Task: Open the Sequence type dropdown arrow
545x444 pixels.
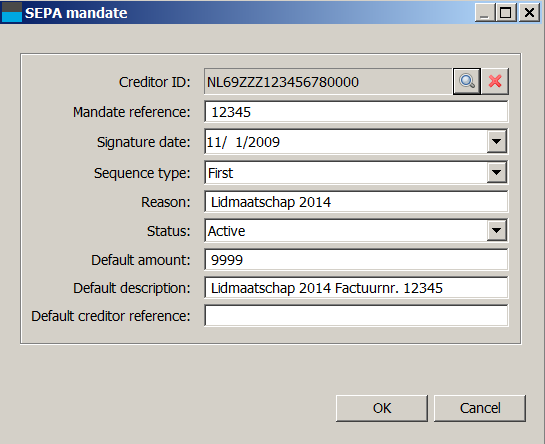Action: (496, 172)
